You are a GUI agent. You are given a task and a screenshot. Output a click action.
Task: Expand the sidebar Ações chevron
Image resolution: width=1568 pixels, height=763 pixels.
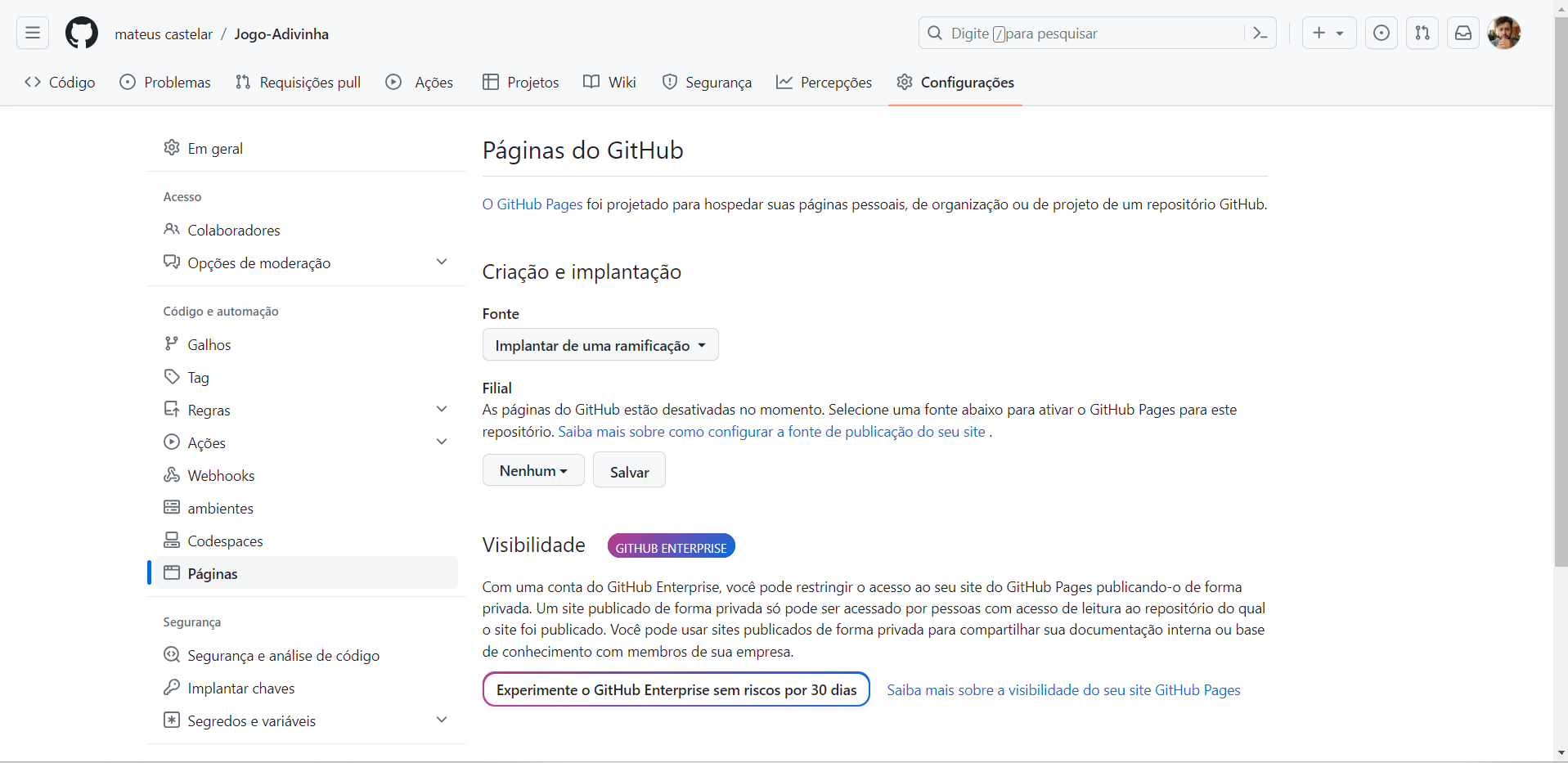point(442,442)
